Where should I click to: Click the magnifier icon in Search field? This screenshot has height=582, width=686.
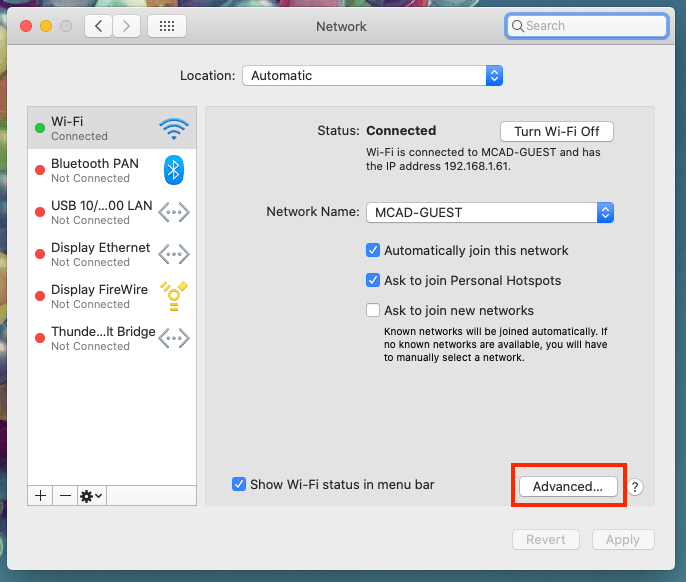(518, 26)
